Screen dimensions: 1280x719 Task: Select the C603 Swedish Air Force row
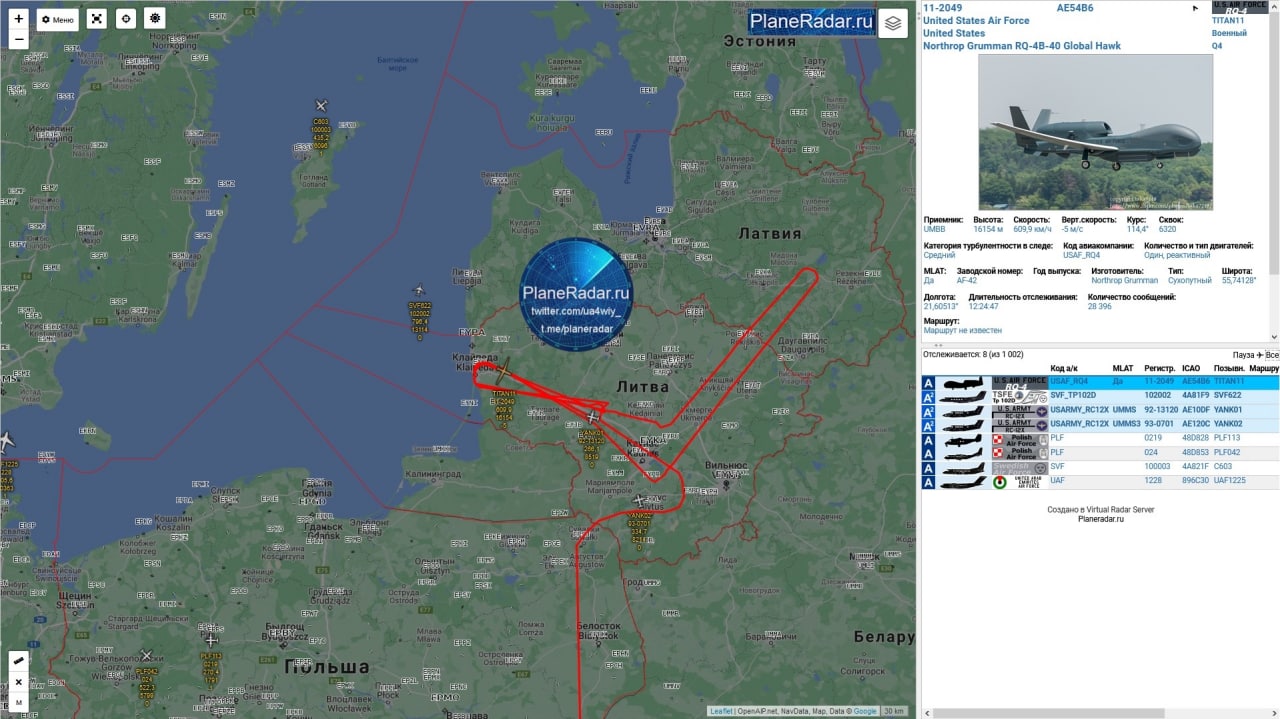(1100, 467)
